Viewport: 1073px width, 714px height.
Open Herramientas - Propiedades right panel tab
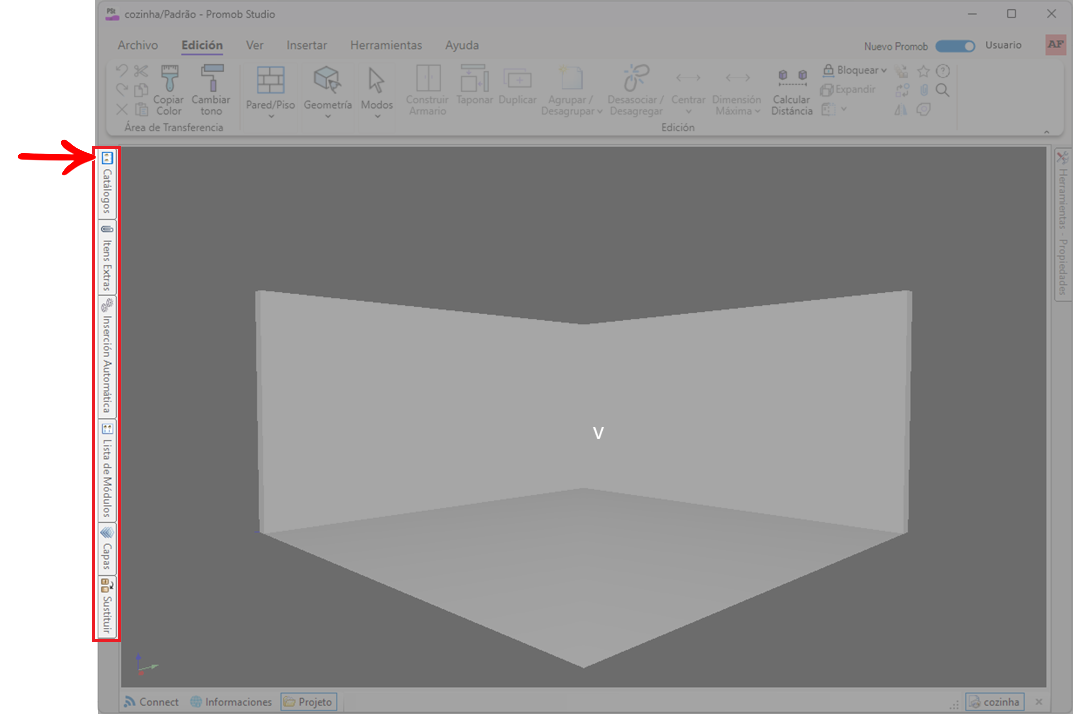point(1062,224)
